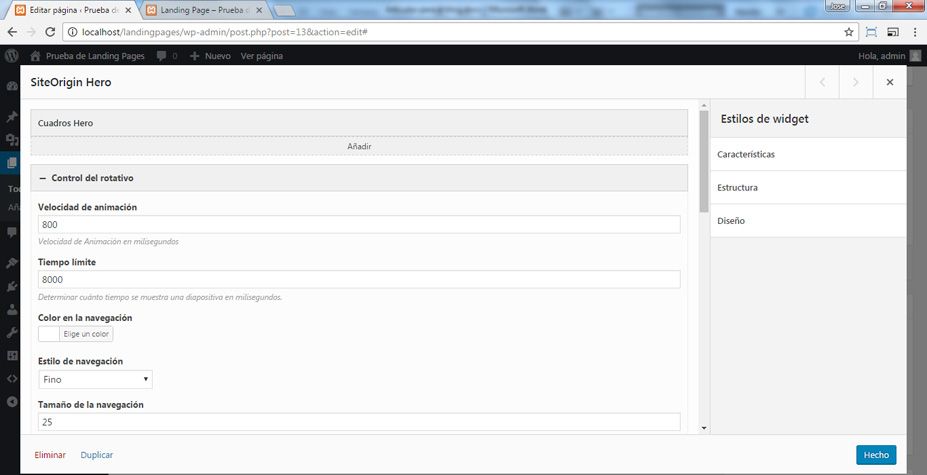The width and height of the screenshot is (927, 475).
Task: Pick a color with Elige un color swatch
Action: click(x=76, y=334)
